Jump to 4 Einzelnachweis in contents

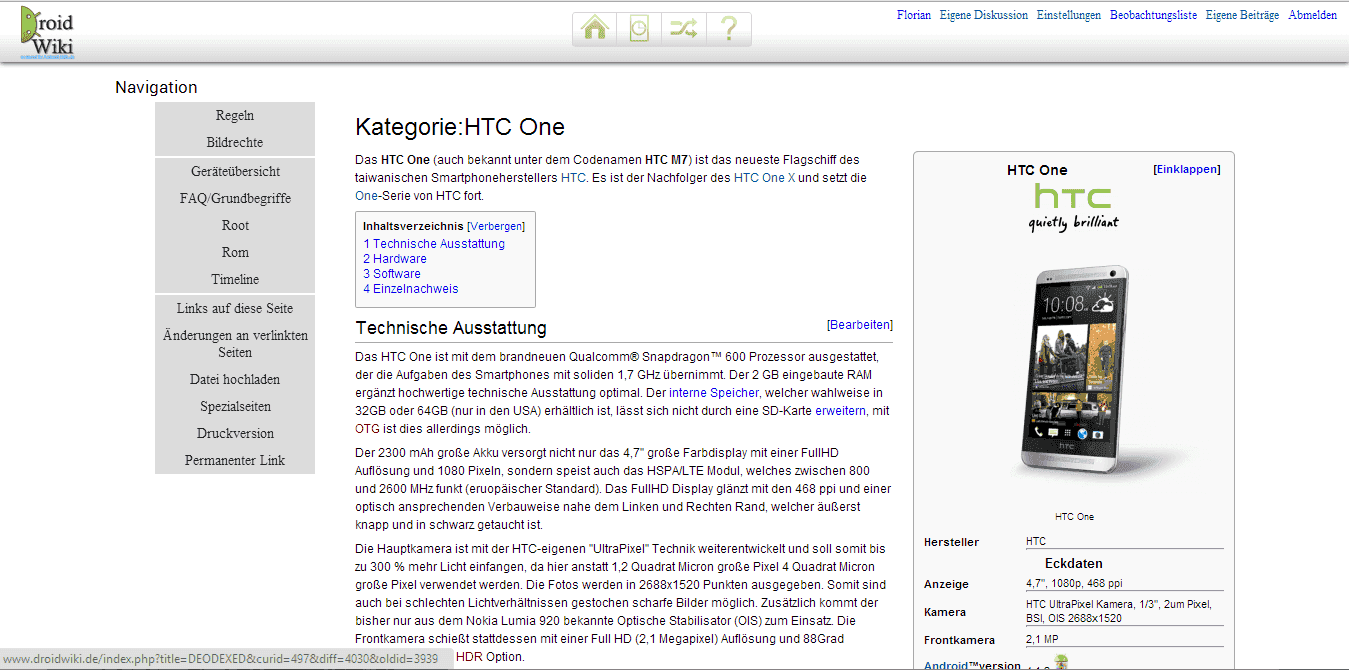(x=411, y=288)
